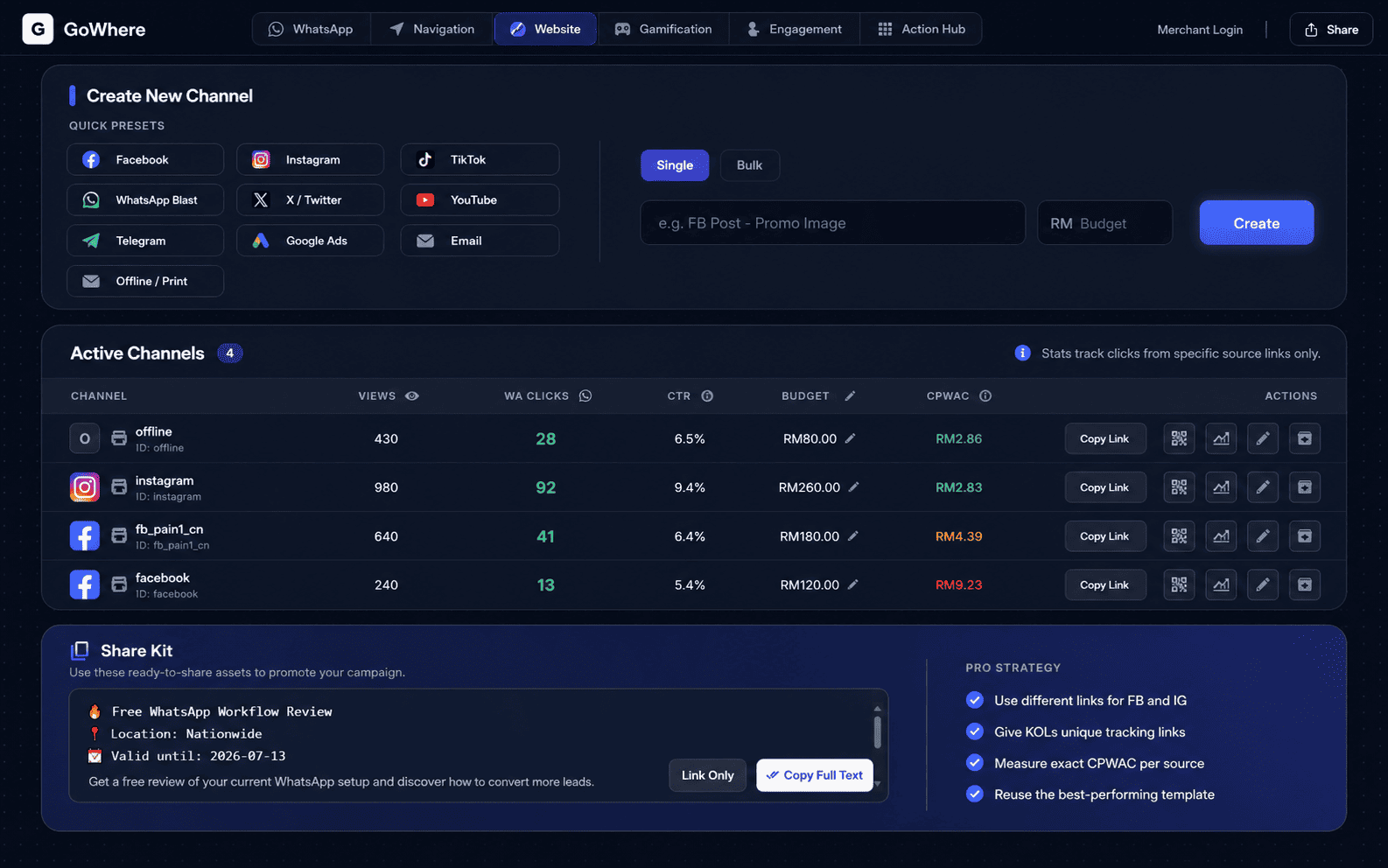Focus the RM Budget input field
This screenshot has width=1388, height=868.
1104,223
